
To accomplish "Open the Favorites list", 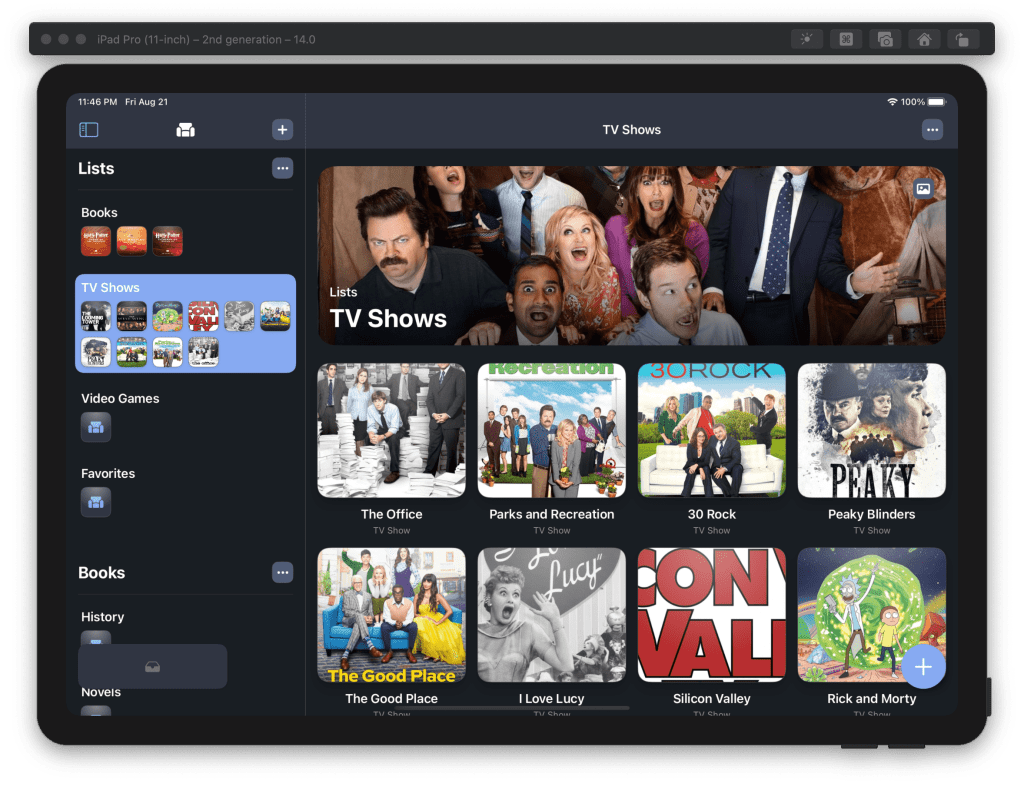I will pos(108,474).
